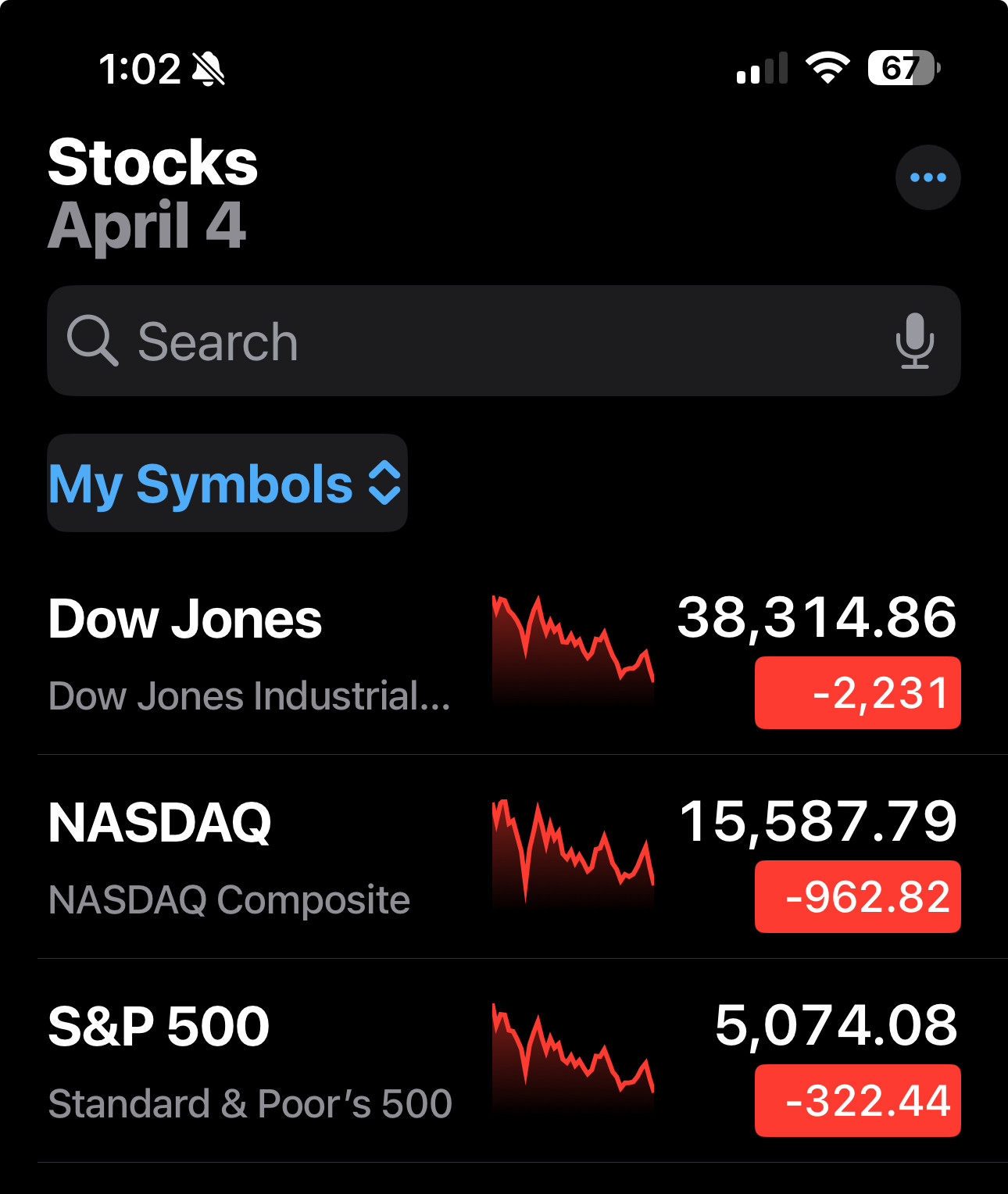The image size is (1008, 1194).
Task: Focus the Search text field
Action: click(504, 341)
